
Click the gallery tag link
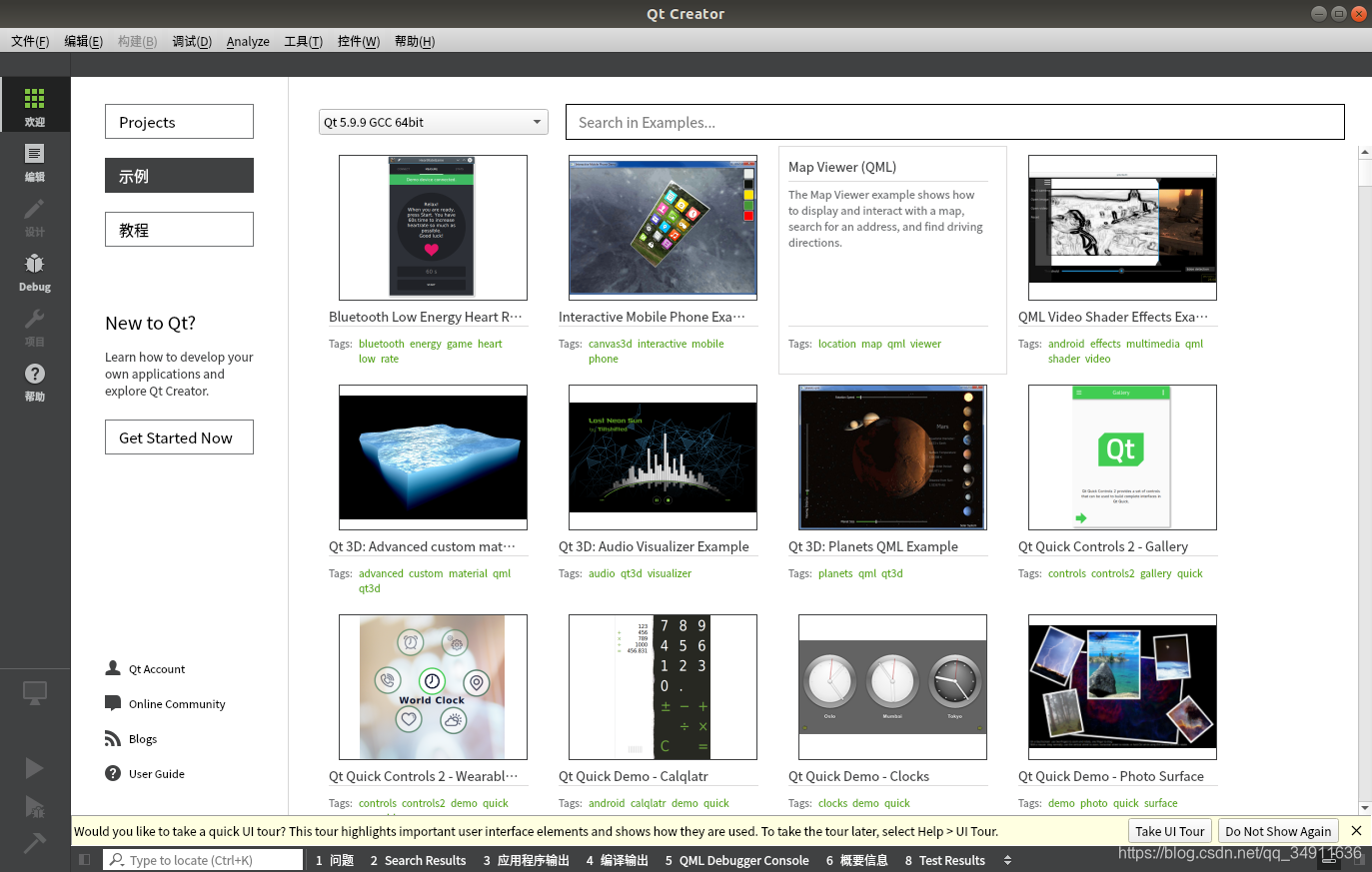pyautogui.click(x=1155, y=573)
